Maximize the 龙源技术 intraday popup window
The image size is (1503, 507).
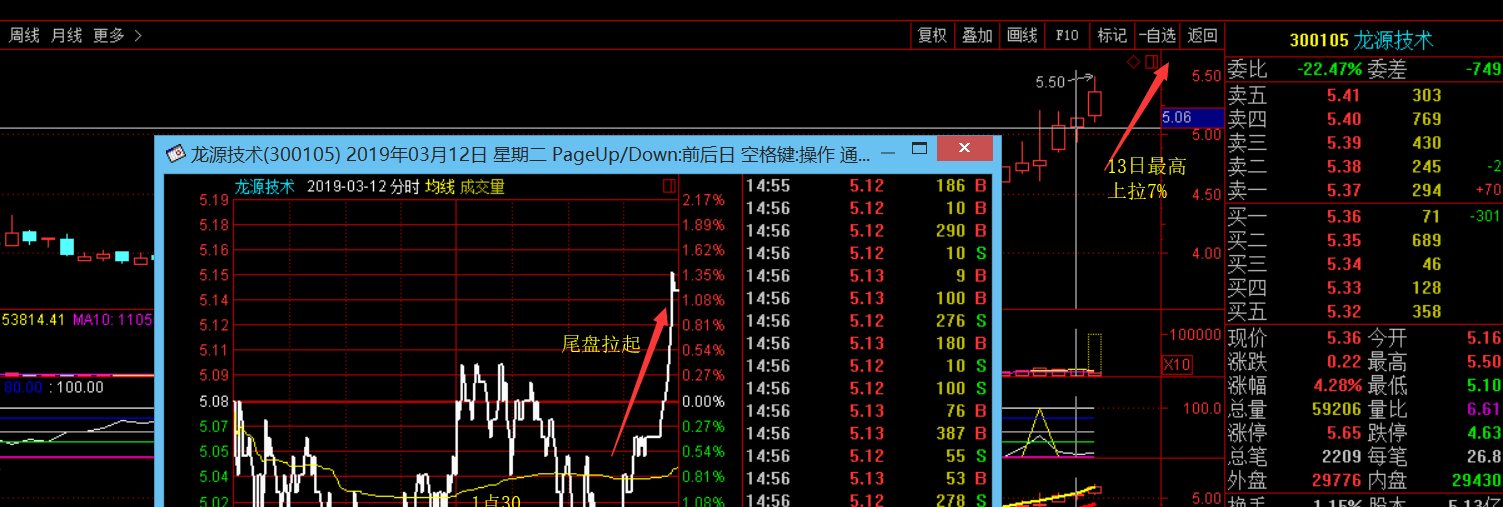[x=919, y=148]
